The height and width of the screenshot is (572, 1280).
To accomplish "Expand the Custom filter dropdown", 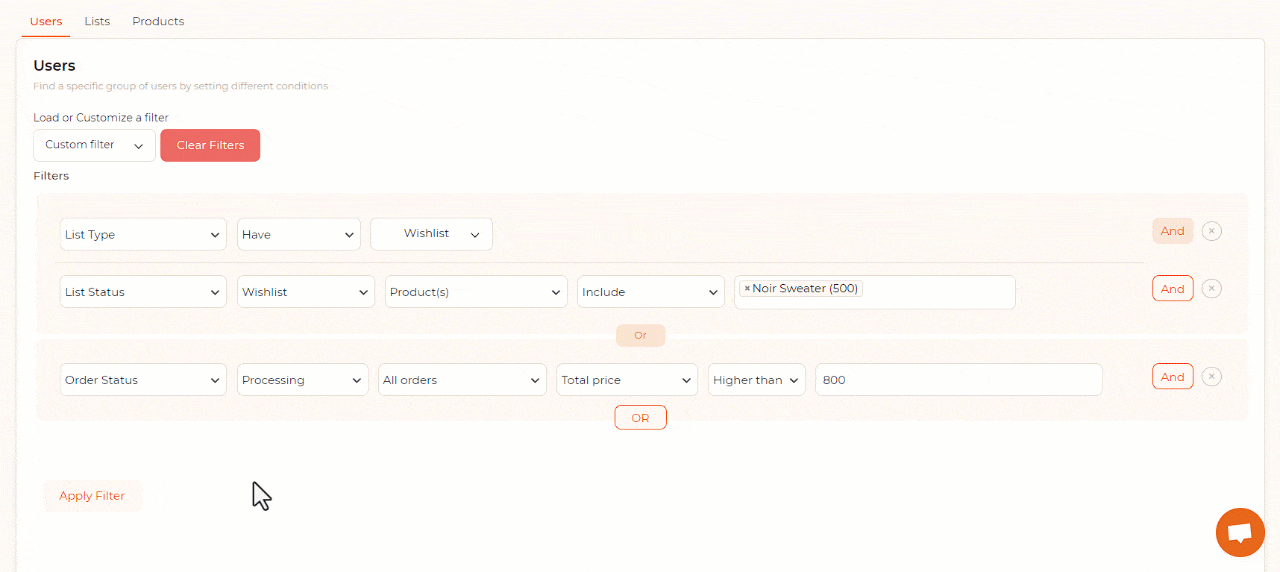I will (x=94, y=145).
